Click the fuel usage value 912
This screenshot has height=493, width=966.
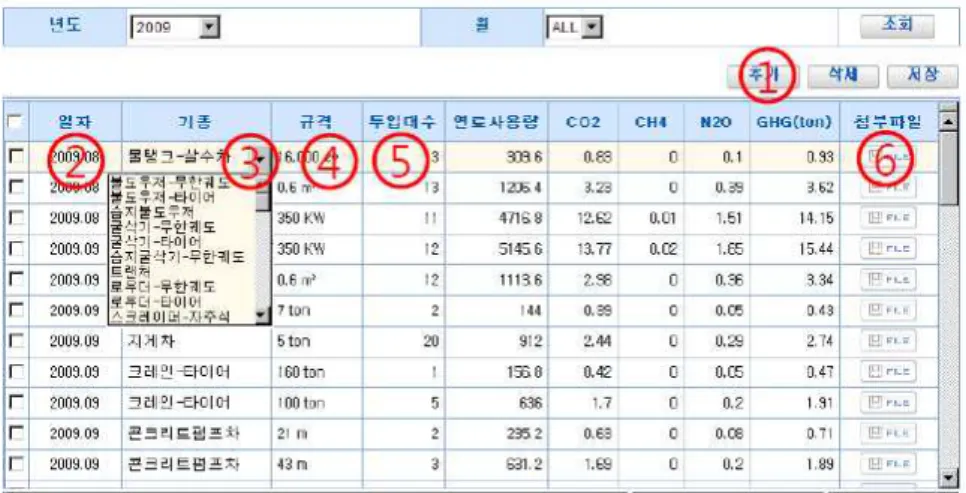[x=530, y=341]
